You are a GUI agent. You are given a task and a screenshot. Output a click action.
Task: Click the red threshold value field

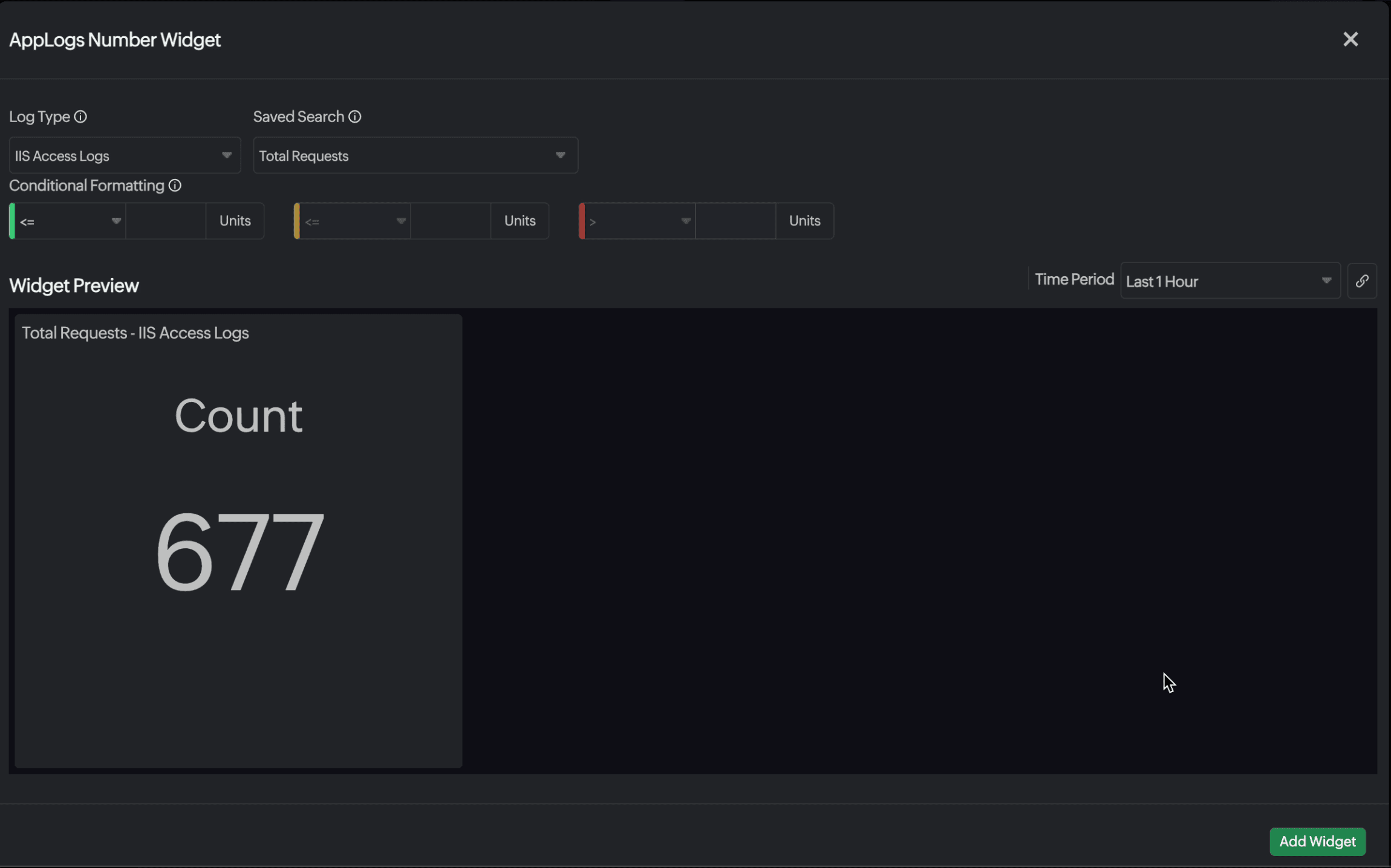click(735, 221)
